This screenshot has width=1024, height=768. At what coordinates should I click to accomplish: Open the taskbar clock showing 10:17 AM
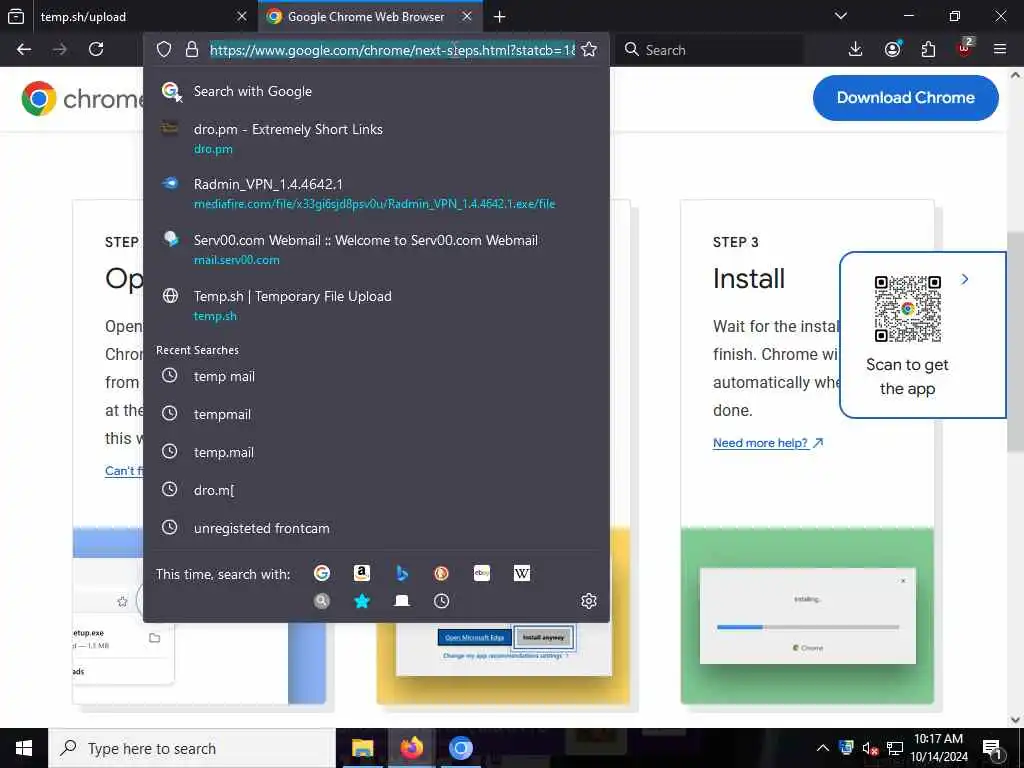point(938,748)
